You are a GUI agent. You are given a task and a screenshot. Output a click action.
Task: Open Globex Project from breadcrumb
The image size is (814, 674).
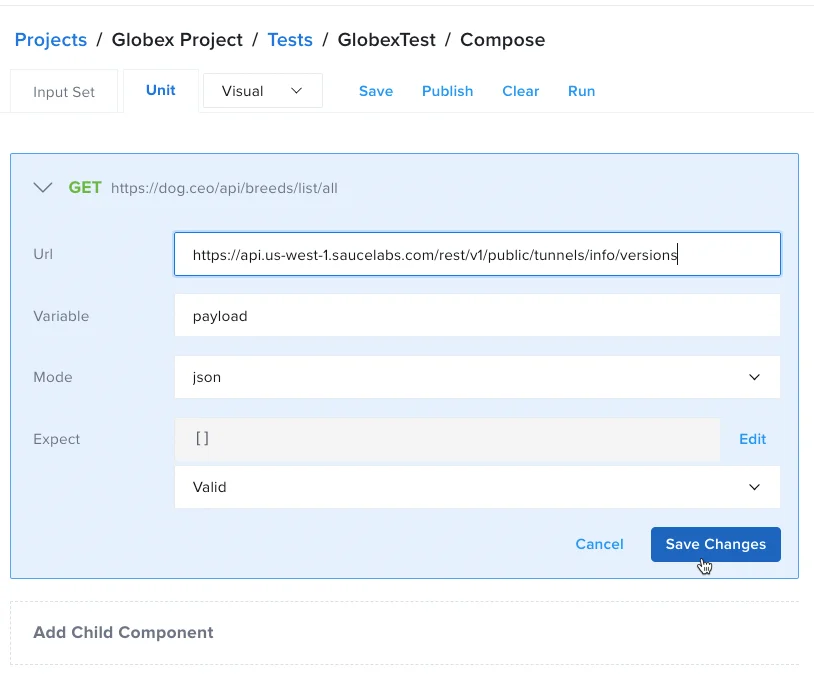pyautogui.click(x=177, y=39)
